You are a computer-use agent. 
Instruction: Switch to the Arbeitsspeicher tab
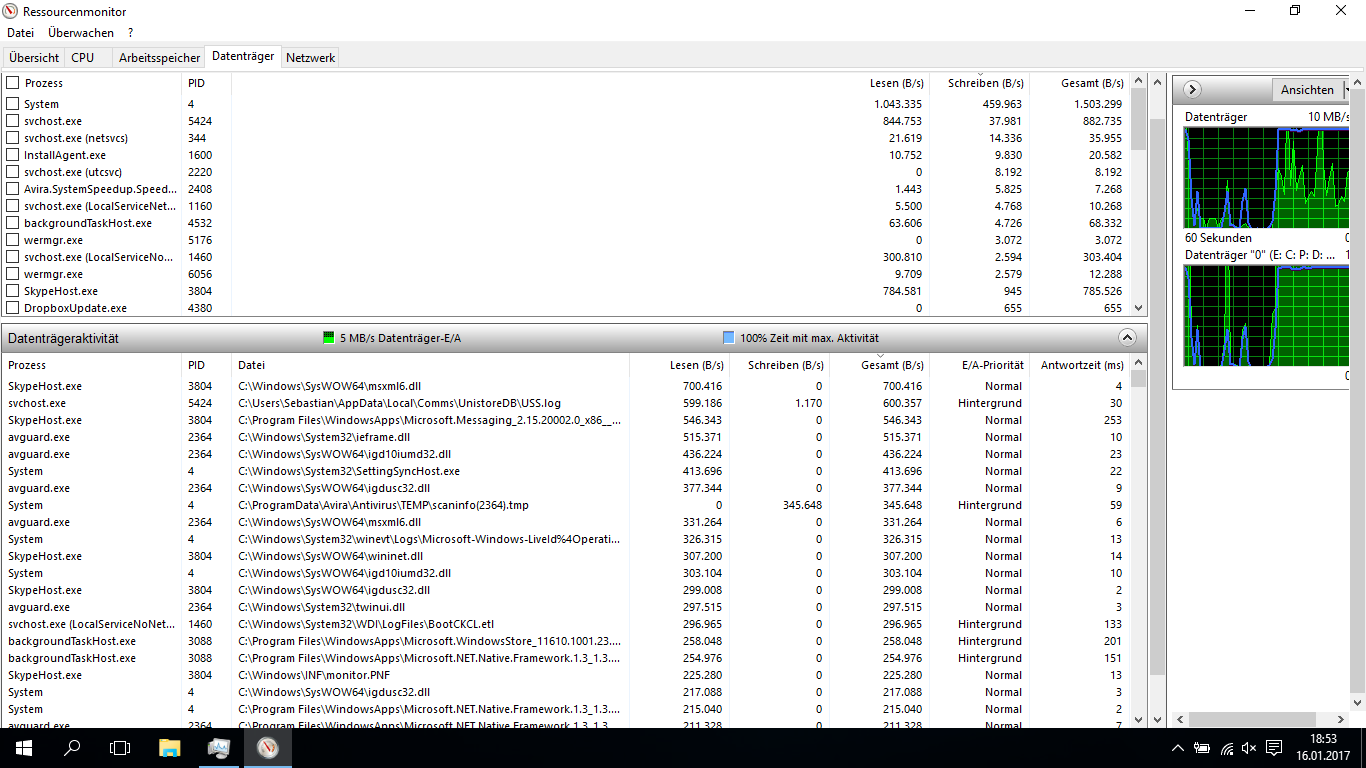(159, 58)
